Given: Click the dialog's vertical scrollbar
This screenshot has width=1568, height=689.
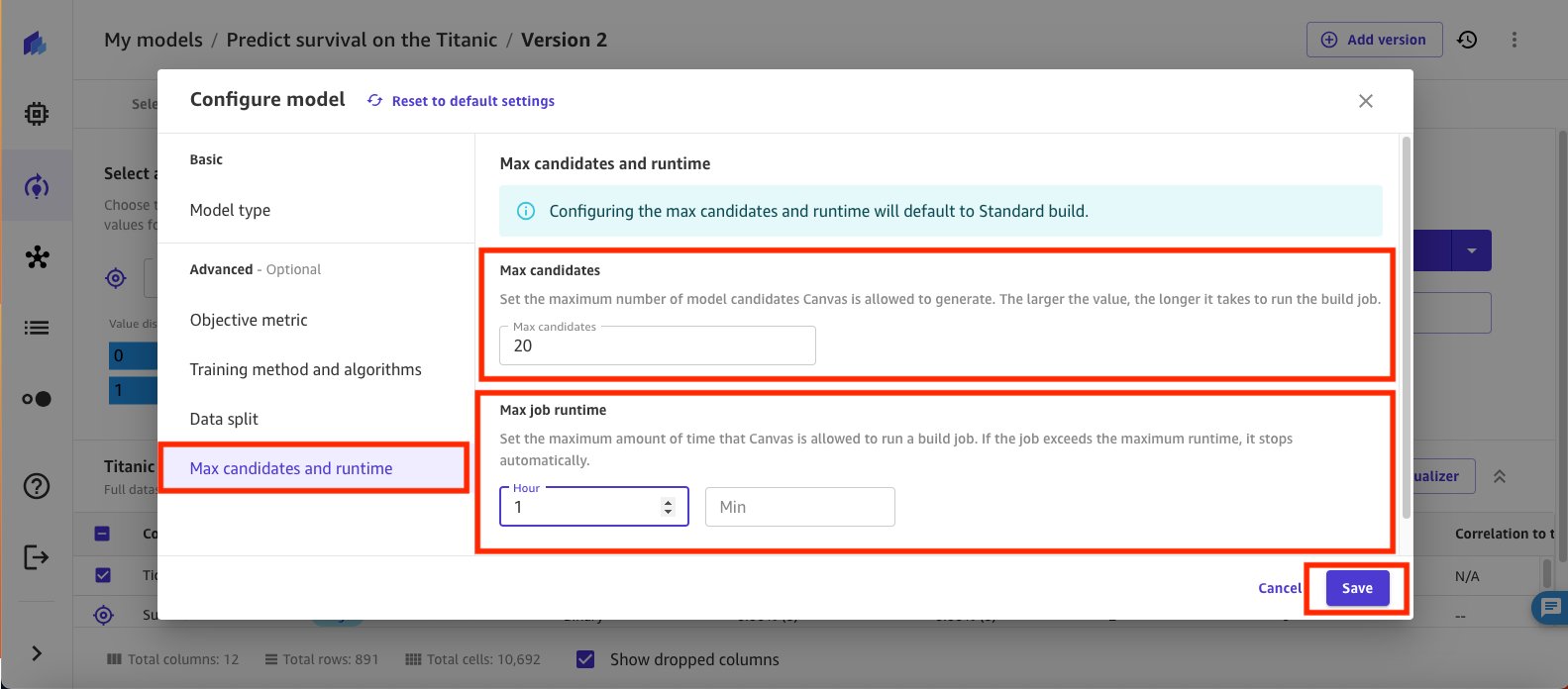Looking at the screenshot, I should click(1406, 327).
